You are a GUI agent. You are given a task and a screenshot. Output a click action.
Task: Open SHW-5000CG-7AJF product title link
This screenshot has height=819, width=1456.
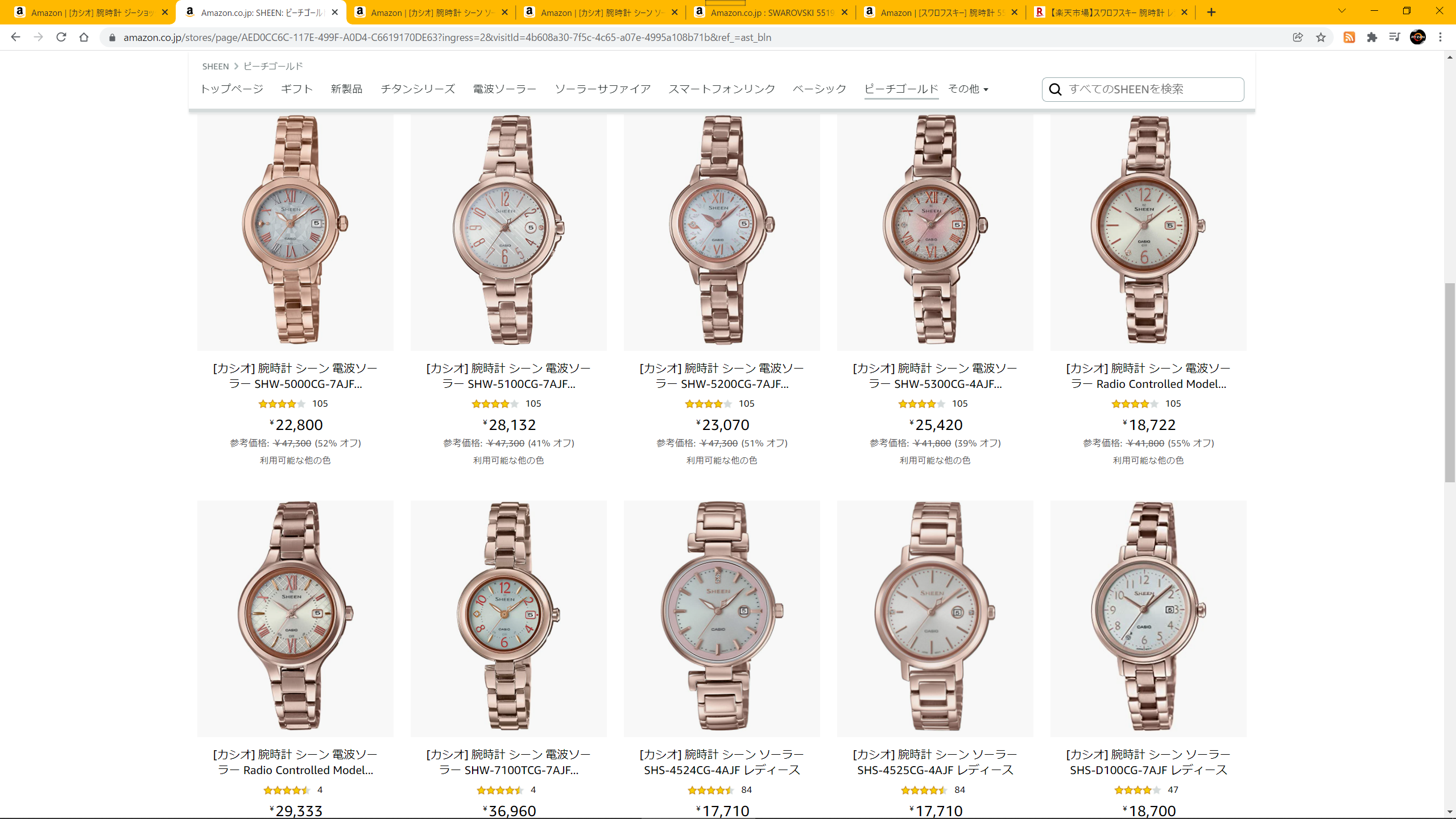[295, 376]
